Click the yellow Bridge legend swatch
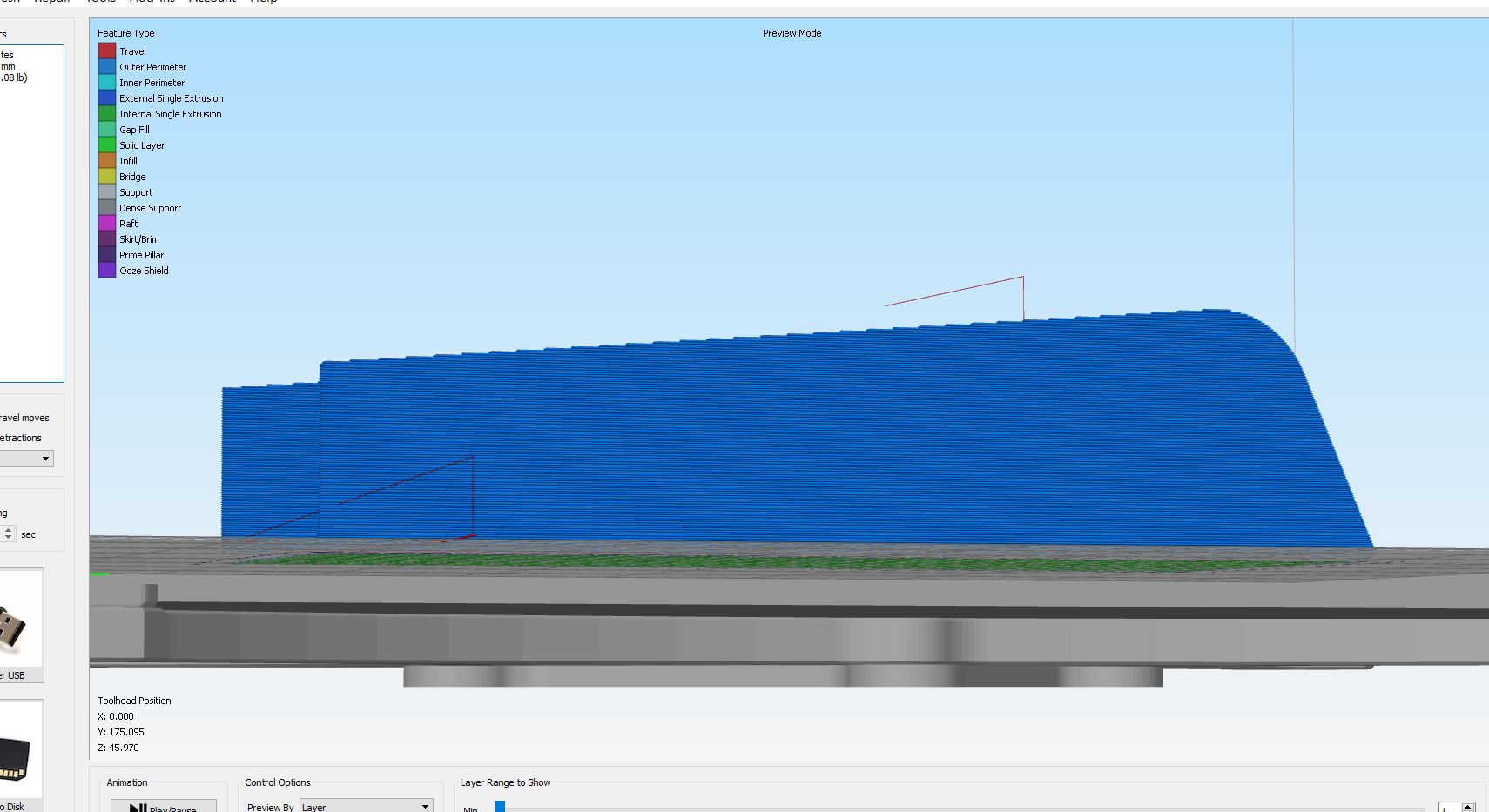The image size is (1489, 812). pos(107,177)
